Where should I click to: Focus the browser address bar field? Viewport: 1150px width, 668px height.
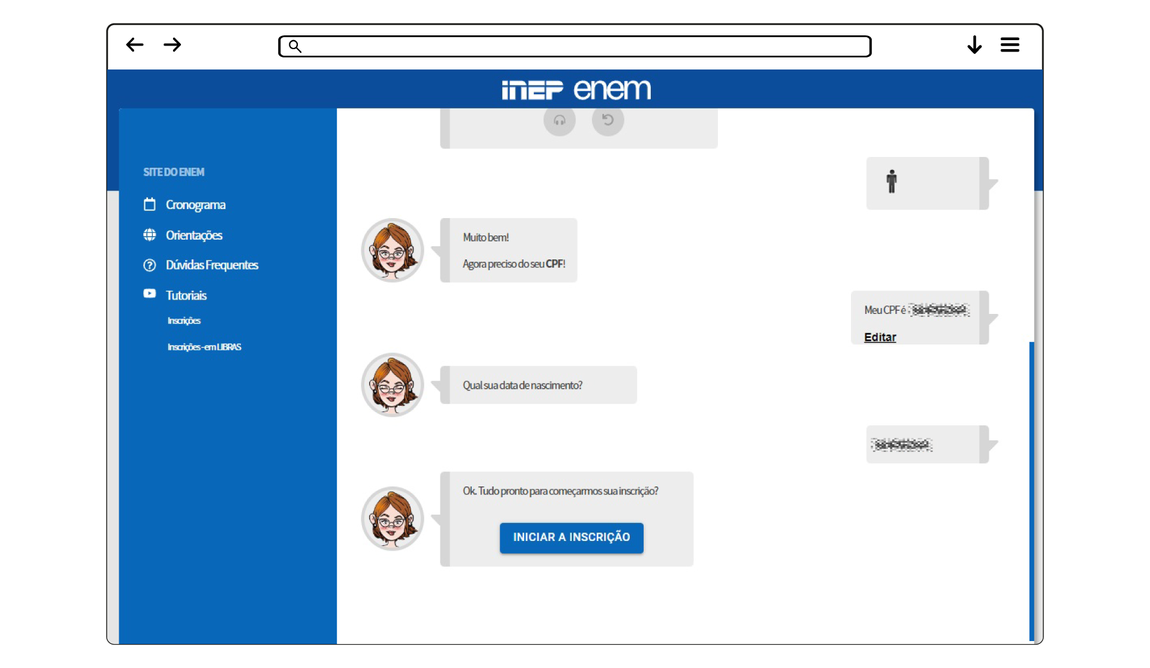575,46
